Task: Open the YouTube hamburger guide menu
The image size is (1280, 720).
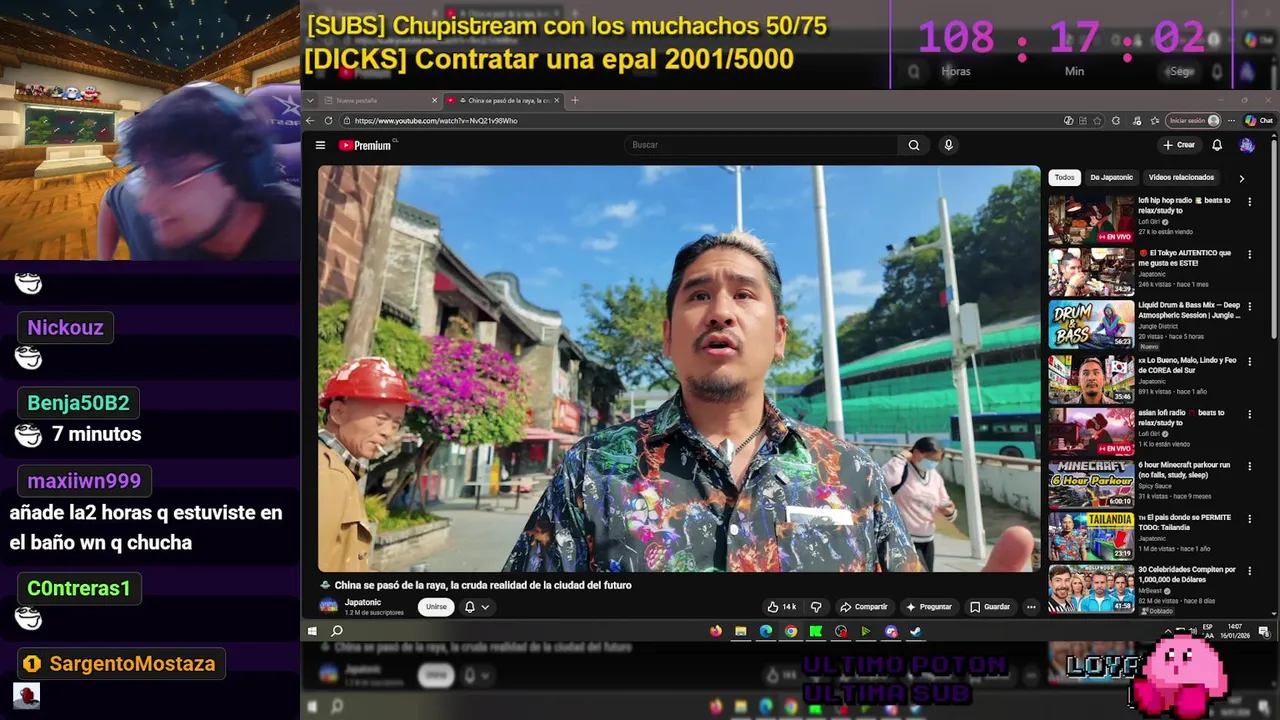Action: [320, 145]
